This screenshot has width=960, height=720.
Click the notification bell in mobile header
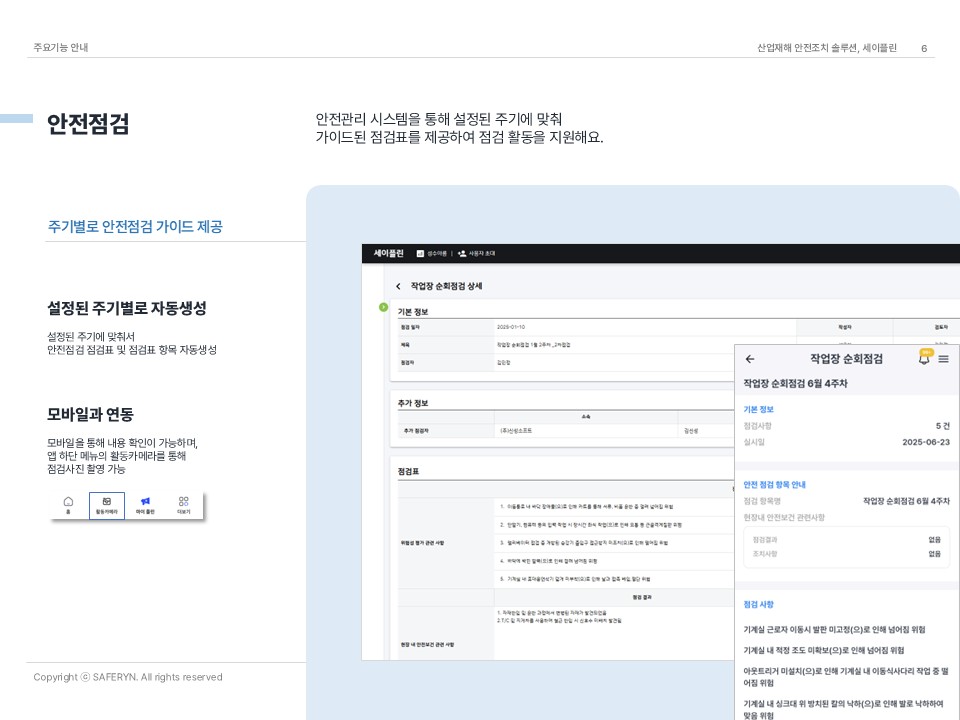(924, 359)
